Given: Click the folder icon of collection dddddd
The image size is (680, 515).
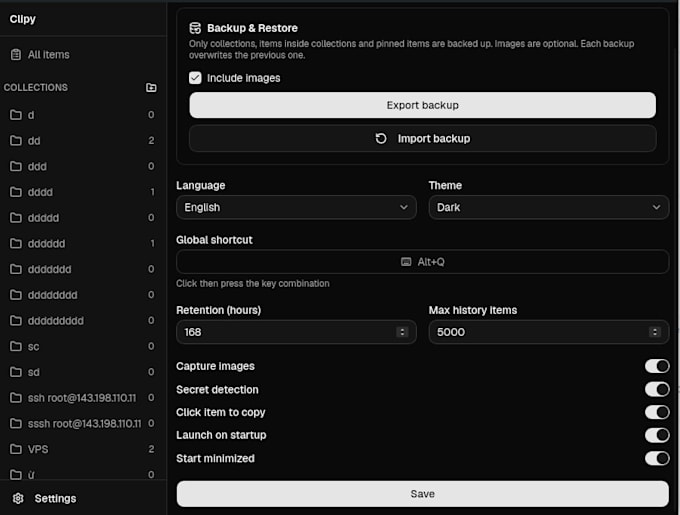Looking at the screenshot, I should (16, 244).
